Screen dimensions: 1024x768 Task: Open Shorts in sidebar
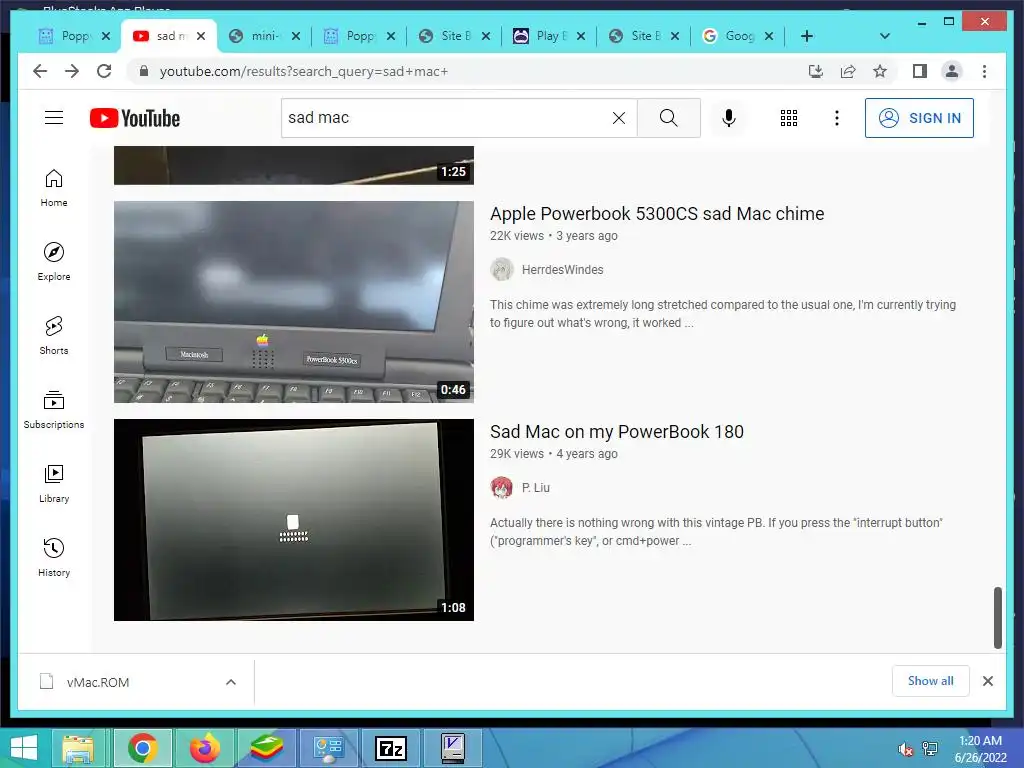click(x=54, y=336)
